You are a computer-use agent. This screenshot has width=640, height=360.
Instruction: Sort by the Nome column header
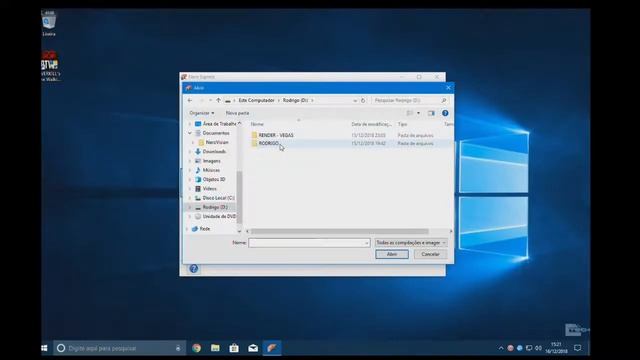(x=257, y=124)
